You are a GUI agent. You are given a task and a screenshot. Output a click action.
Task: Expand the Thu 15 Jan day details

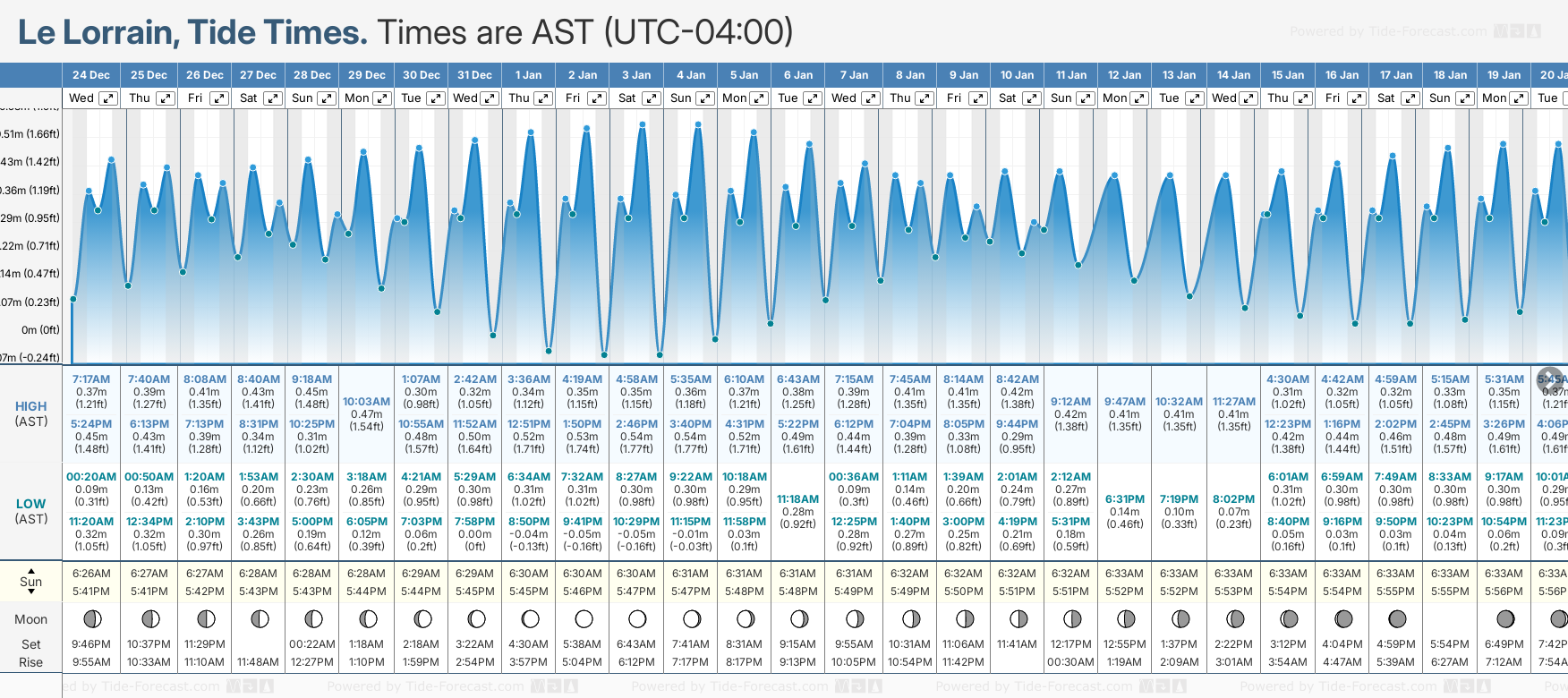(x=1303, y=98)
